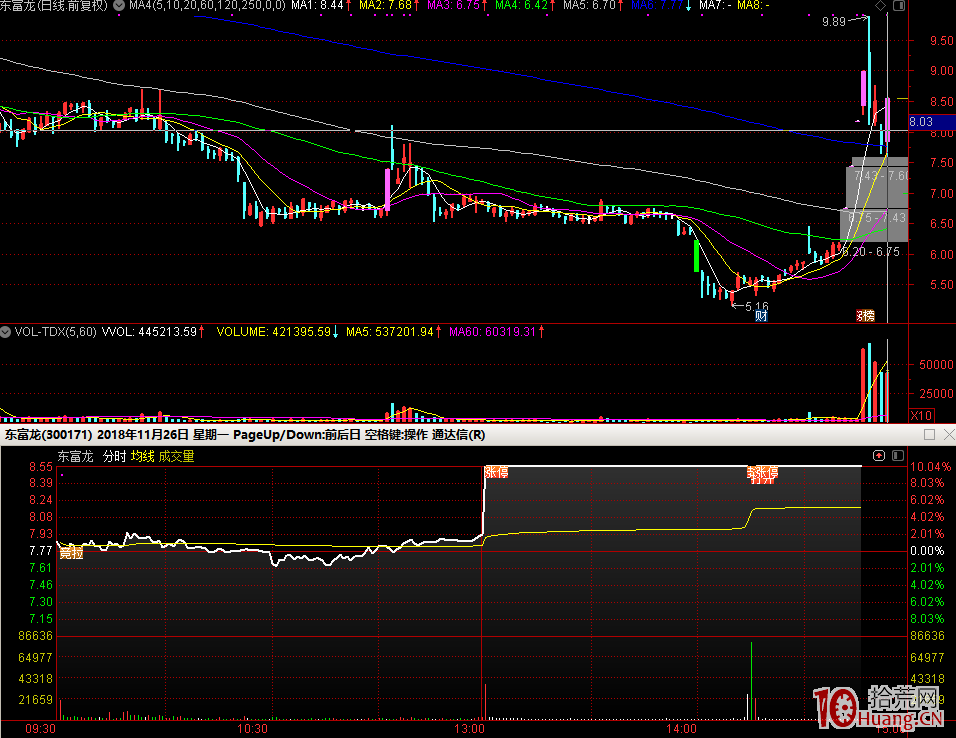The height and width of the screenshot is (738, 956).
Task: Click the red record icon in intraday header
Action: pos(879,456)
